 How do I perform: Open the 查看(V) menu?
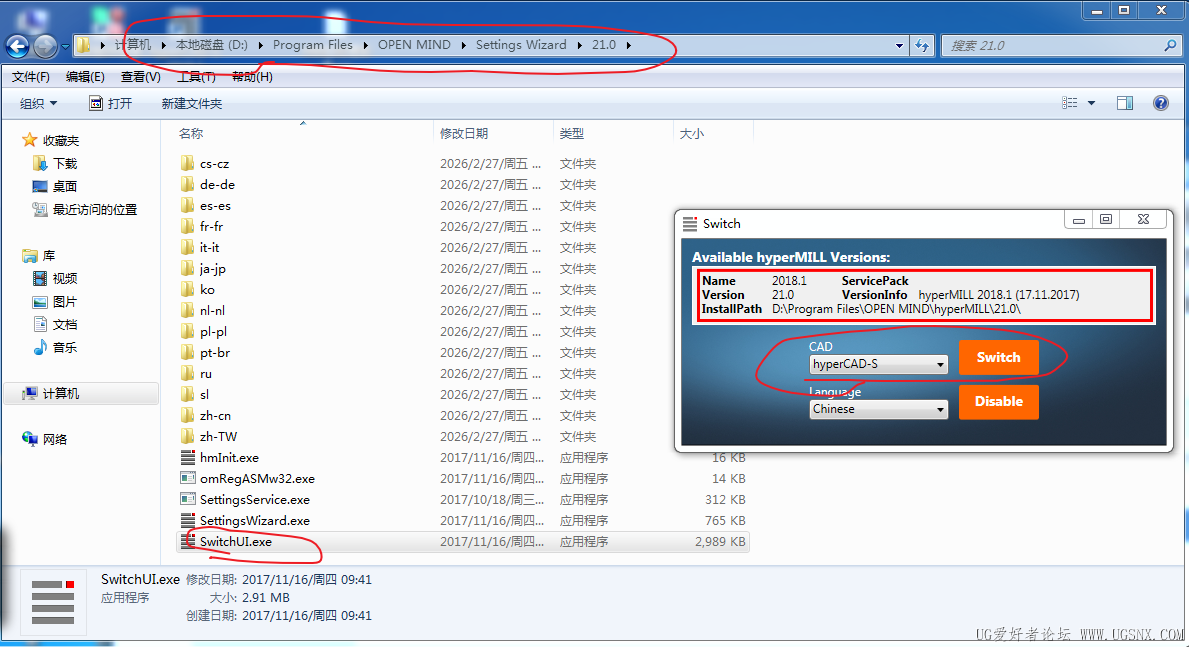[x=140, y=77]
